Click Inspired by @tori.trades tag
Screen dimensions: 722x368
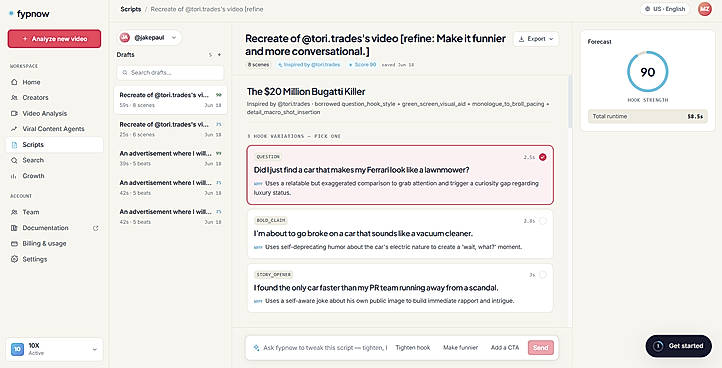click(309, 65)
